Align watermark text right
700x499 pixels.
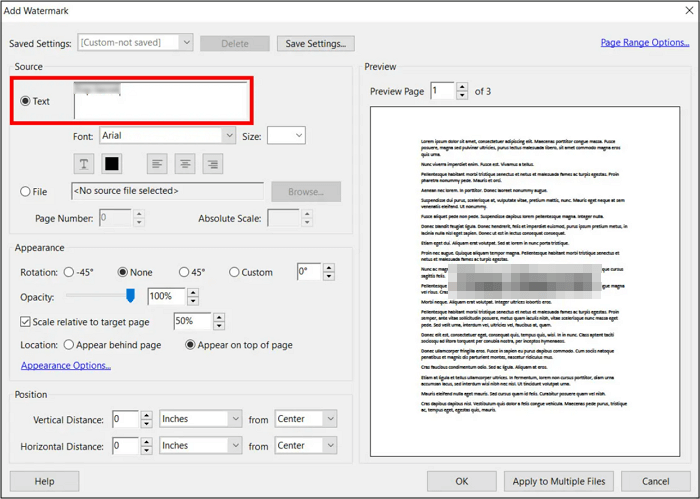click(x=212, y=163)
